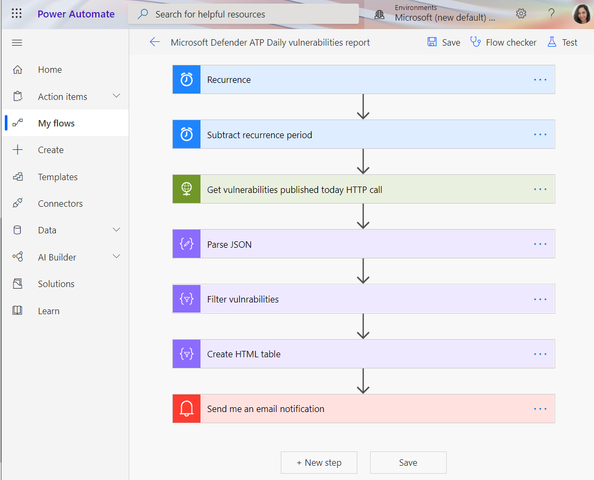Click the Home house icon
The width and height of the screenshot is (594, 480).
coord(17,70)
